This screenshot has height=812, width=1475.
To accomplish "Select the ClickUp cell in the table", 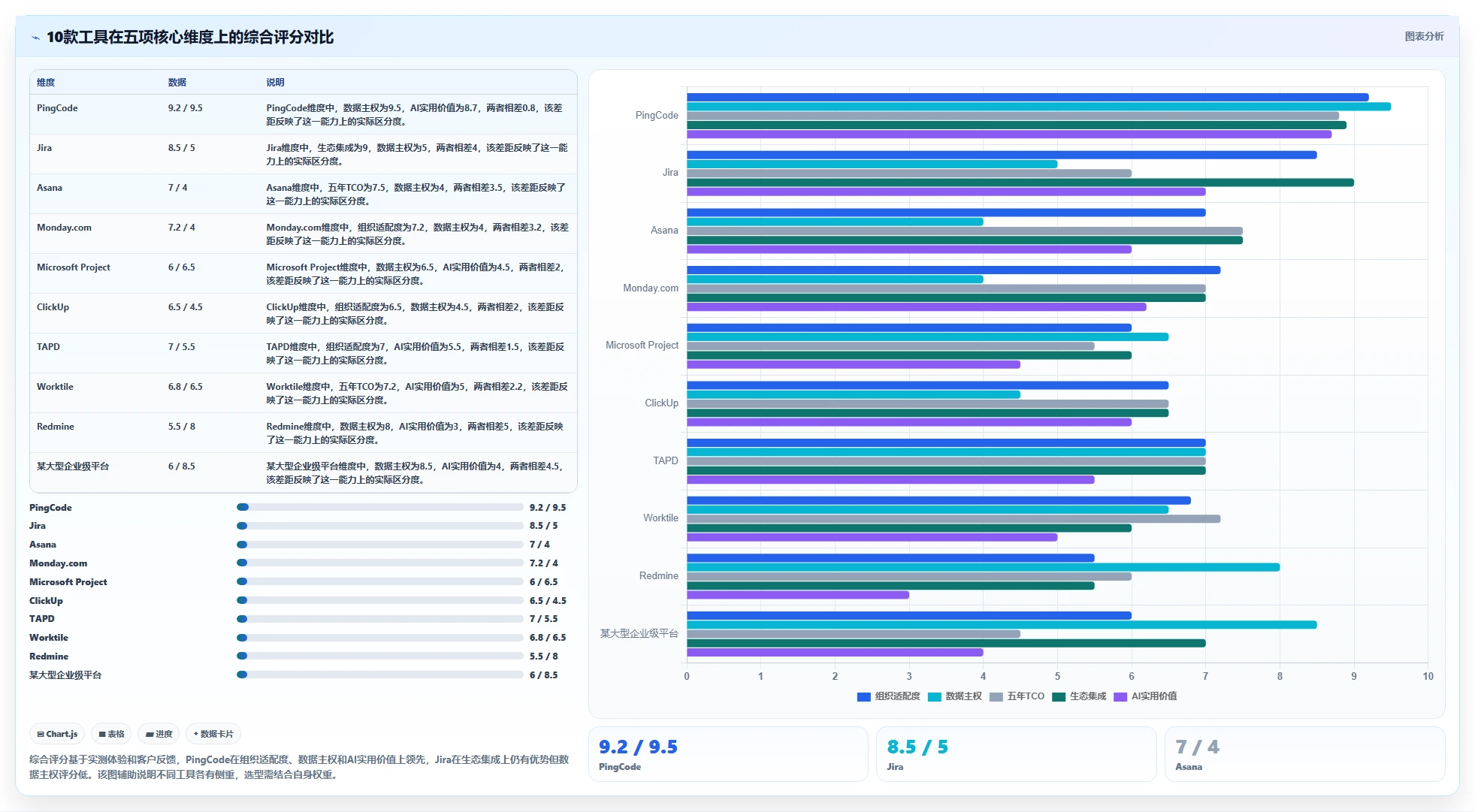I will tap(53, 307).
